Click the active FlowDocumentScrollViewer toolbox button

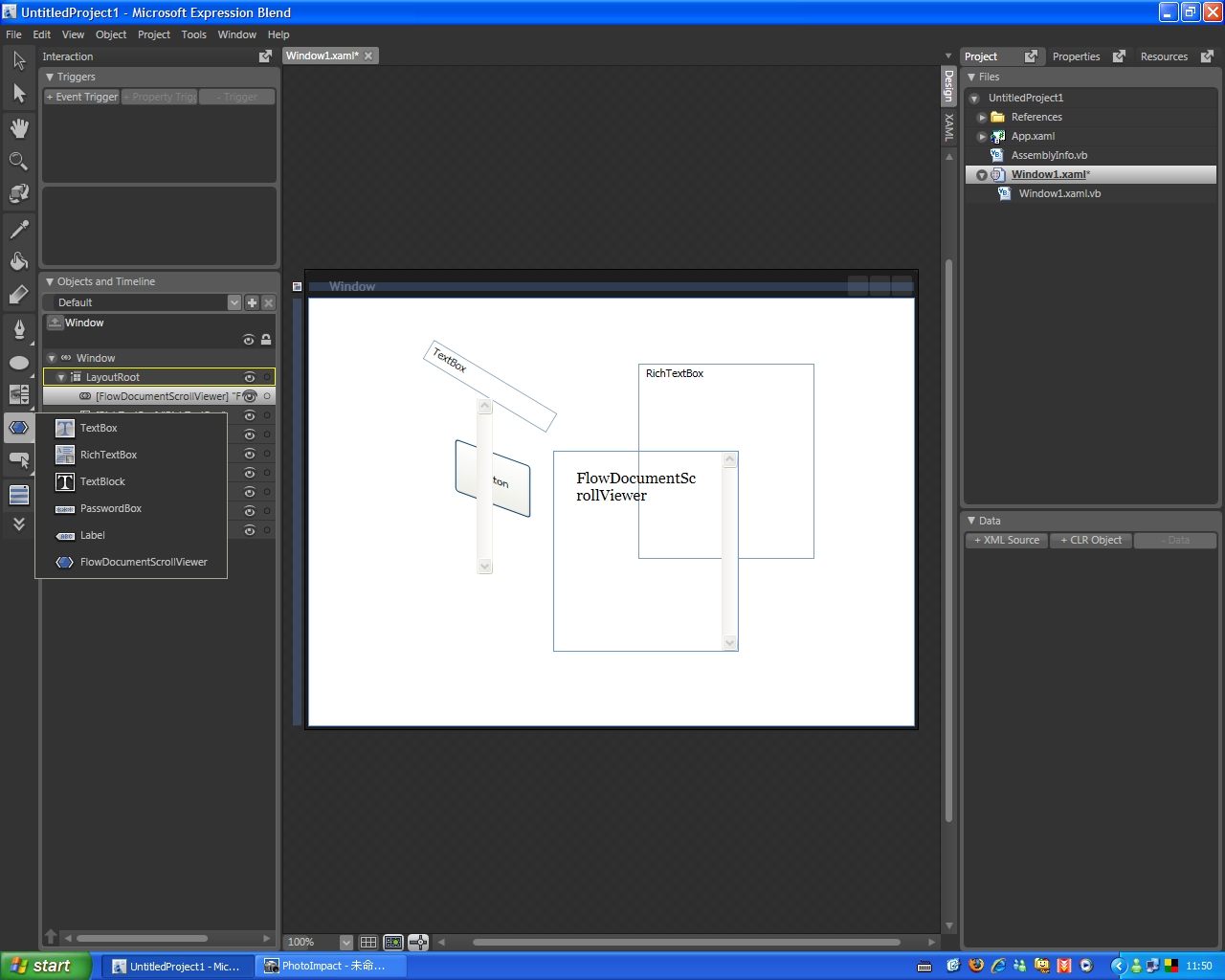(19, 428)
